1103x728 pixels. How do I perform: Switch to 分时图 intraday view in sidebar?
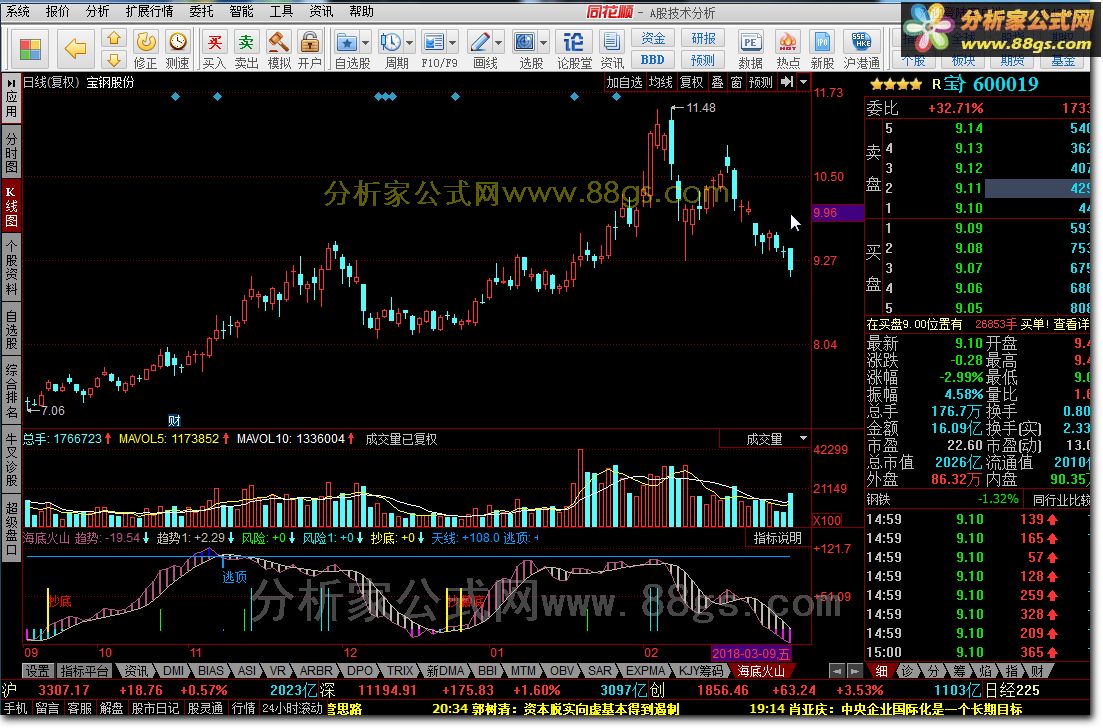coord(11,151)
